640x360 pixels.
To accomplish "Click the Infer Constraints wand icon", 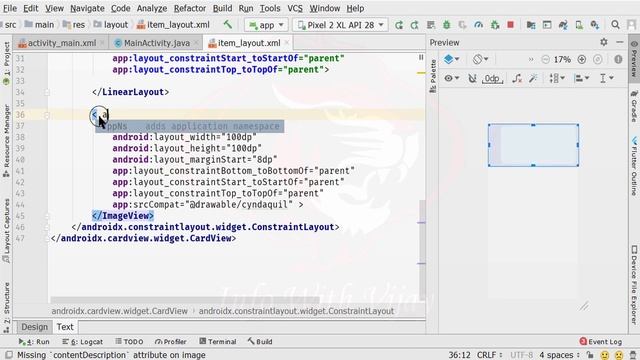I will [x=533, y=78].
